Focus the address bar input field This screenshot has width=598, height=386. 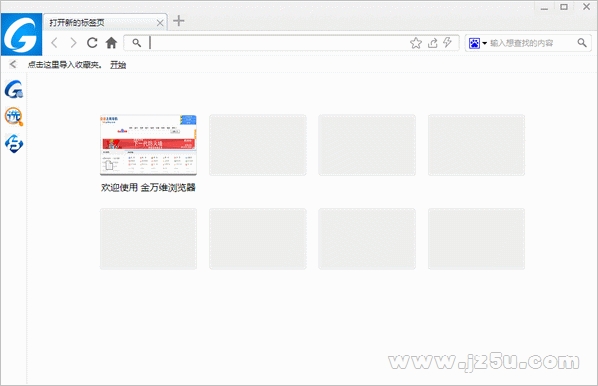[x=276, y=43]
